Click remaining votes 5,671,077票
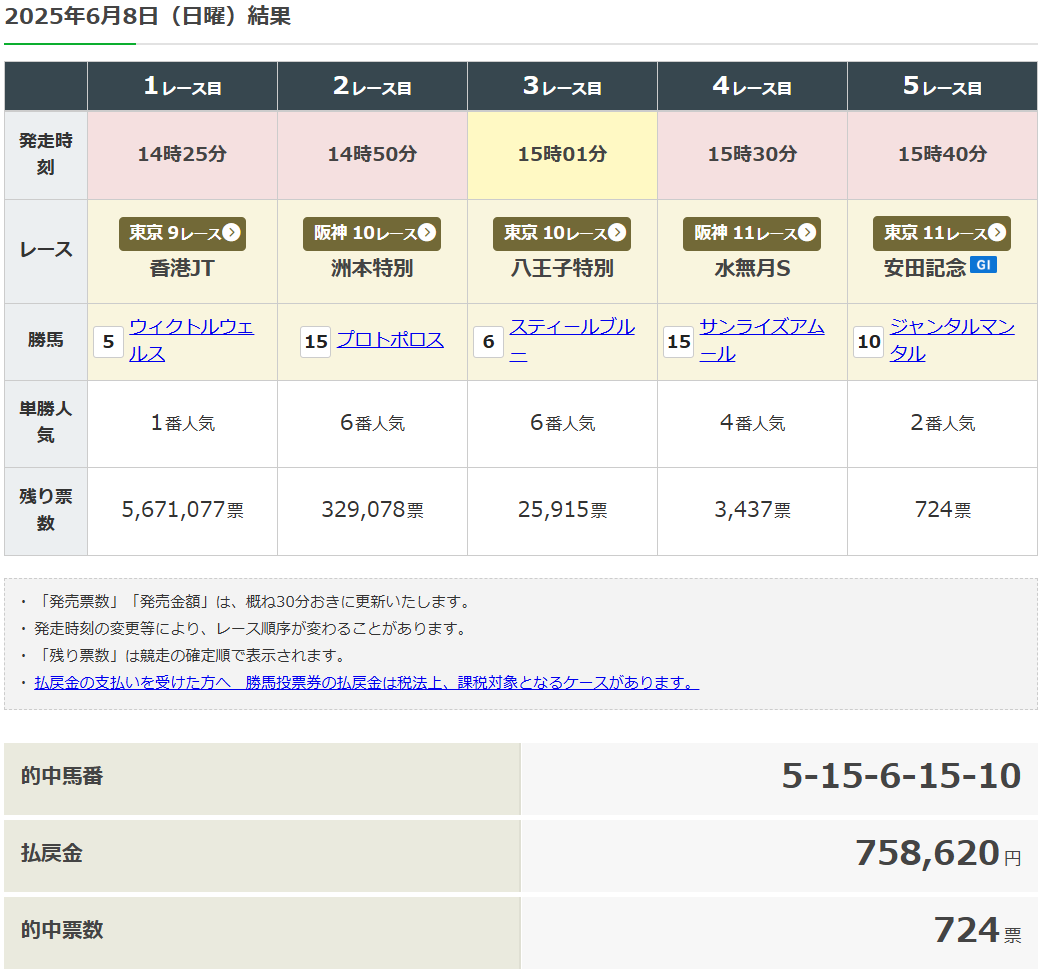The image size is (1043, 976). [182, 510]
